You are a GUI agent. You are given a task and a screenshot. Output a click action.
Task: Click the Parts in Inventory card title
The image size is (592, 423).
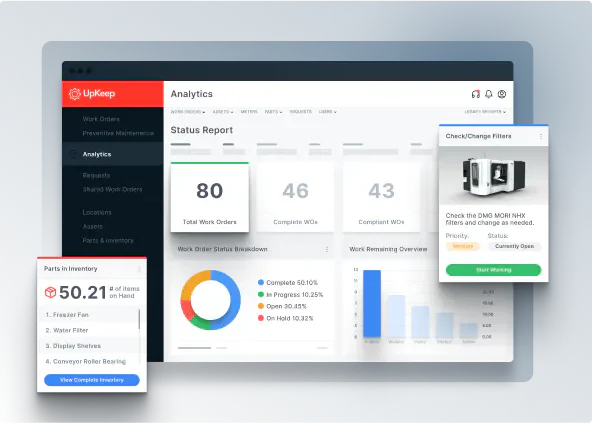coord(71,269)
